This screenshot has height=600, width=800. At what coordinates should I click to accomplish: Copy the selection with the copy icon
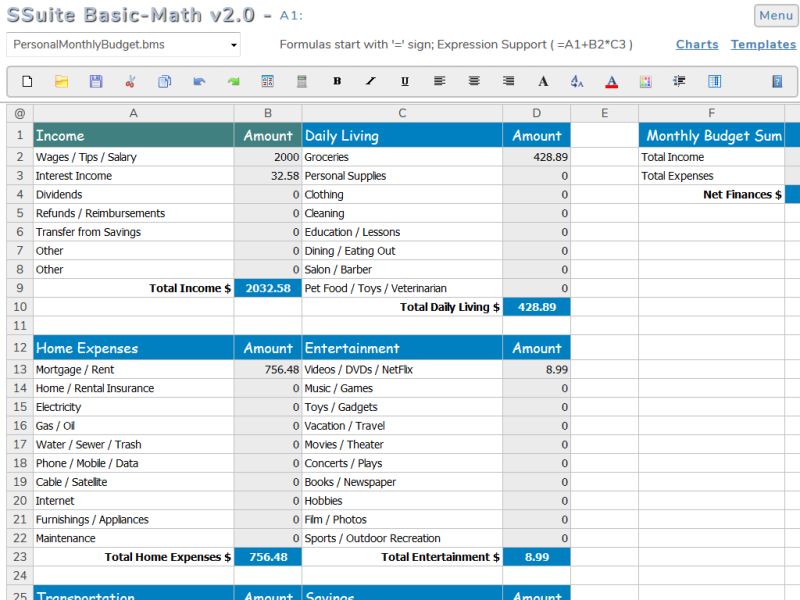163,81
